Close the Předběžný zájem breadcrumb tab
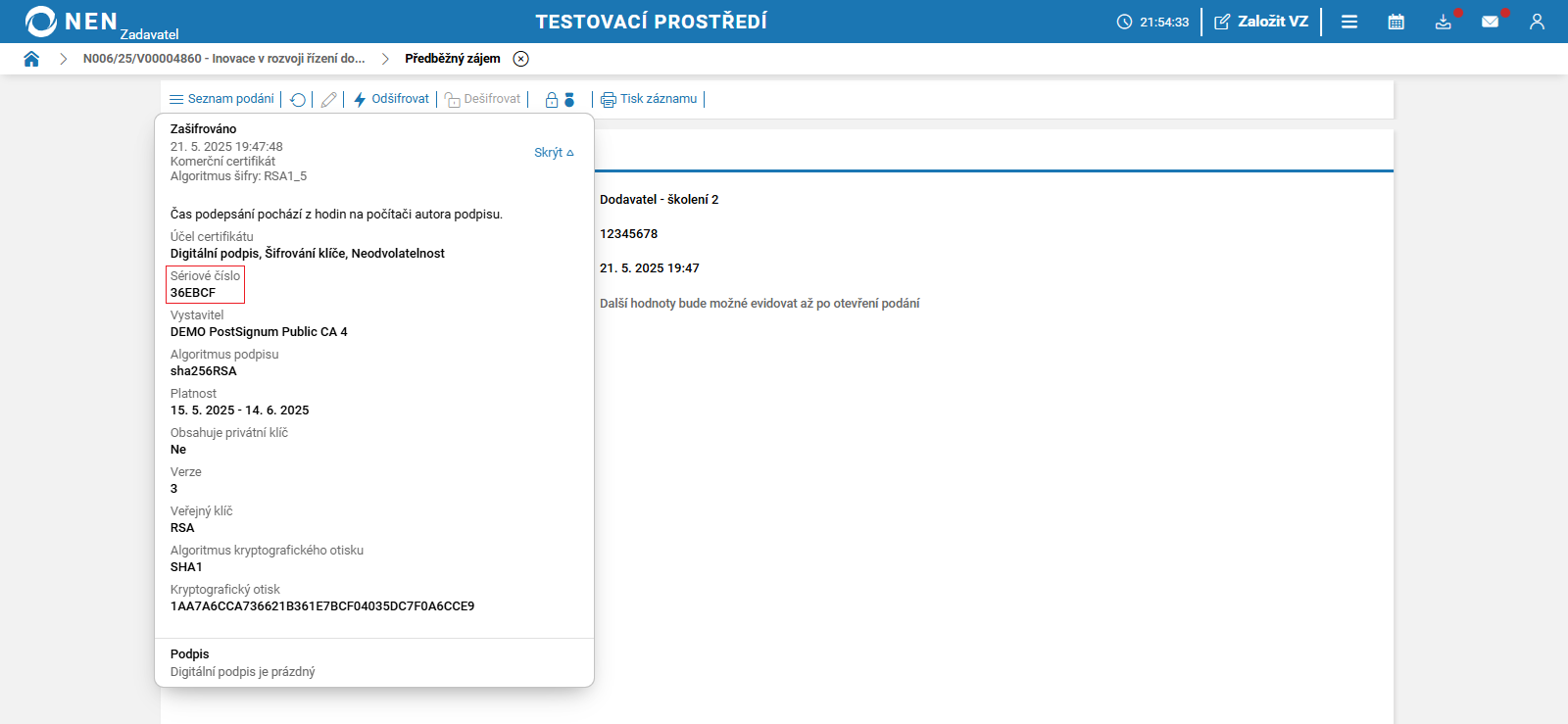Viewport: 1568px width, 724px height. tap(521, 59)
